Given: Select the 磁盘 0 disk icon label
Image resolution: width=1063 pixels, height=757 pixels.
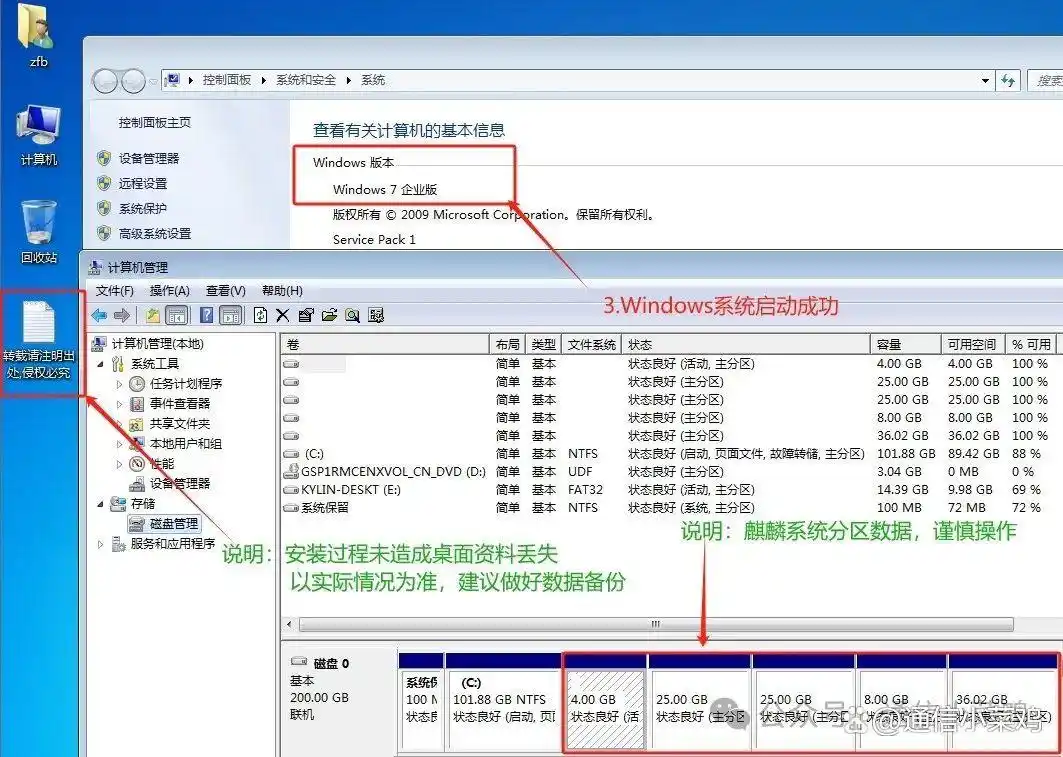Looking at the screenshot, I should point(320,663).
